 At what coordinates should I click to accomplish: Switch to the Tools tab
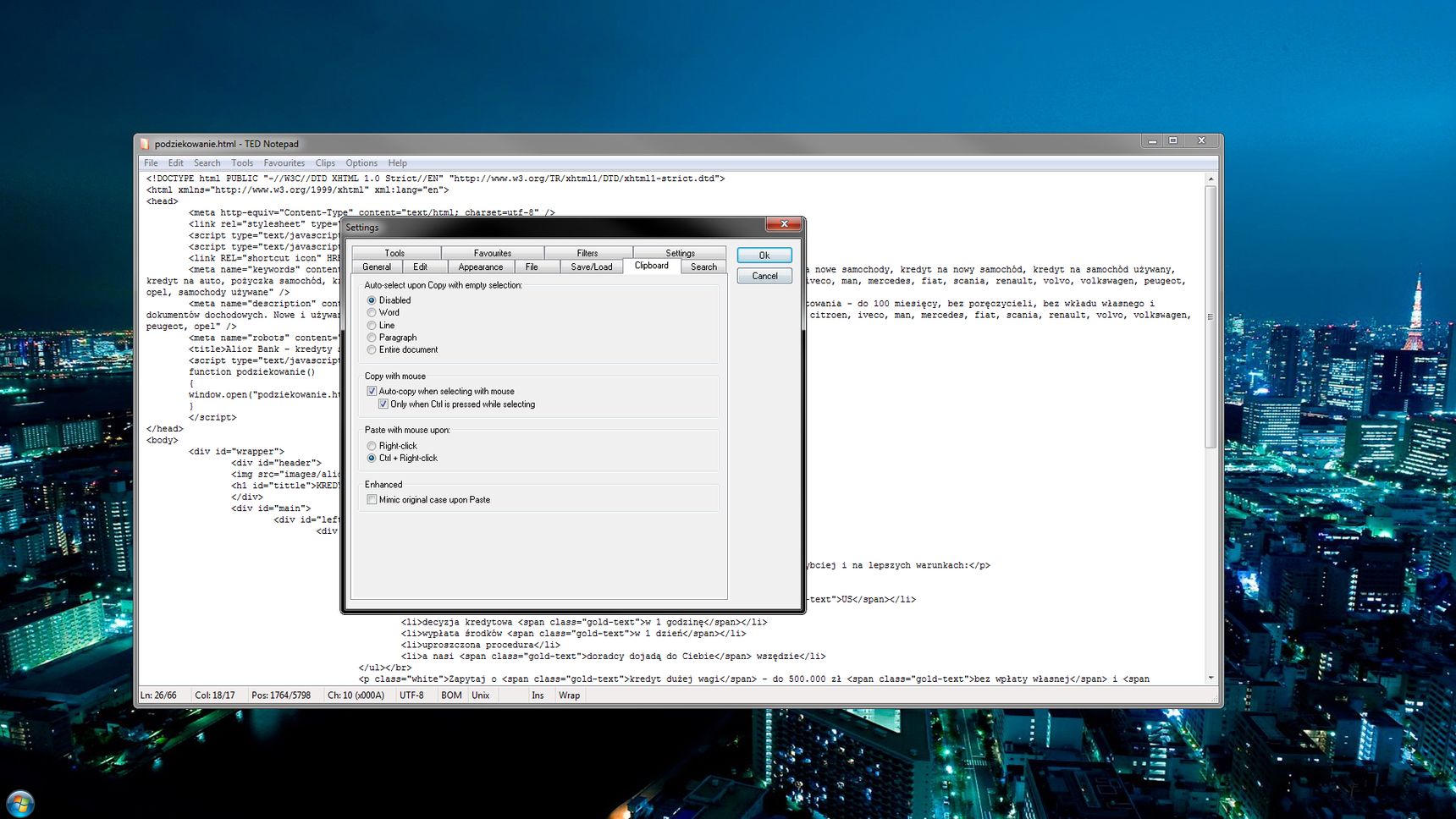(395, 253)
